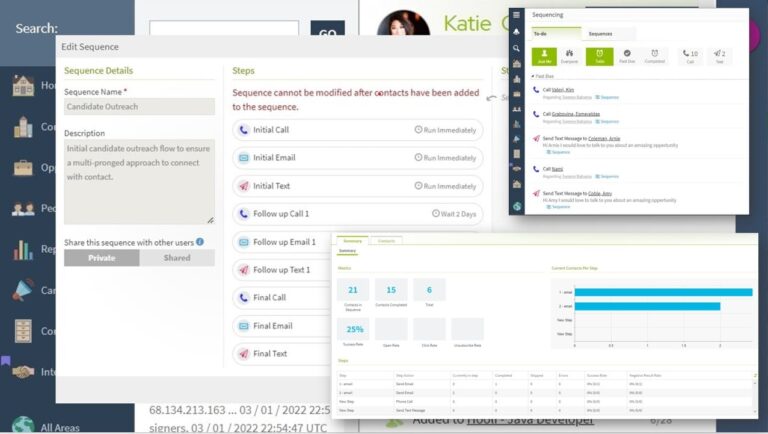
Task: Select the Follow up Call 1 step
Action: click(358, 214)
